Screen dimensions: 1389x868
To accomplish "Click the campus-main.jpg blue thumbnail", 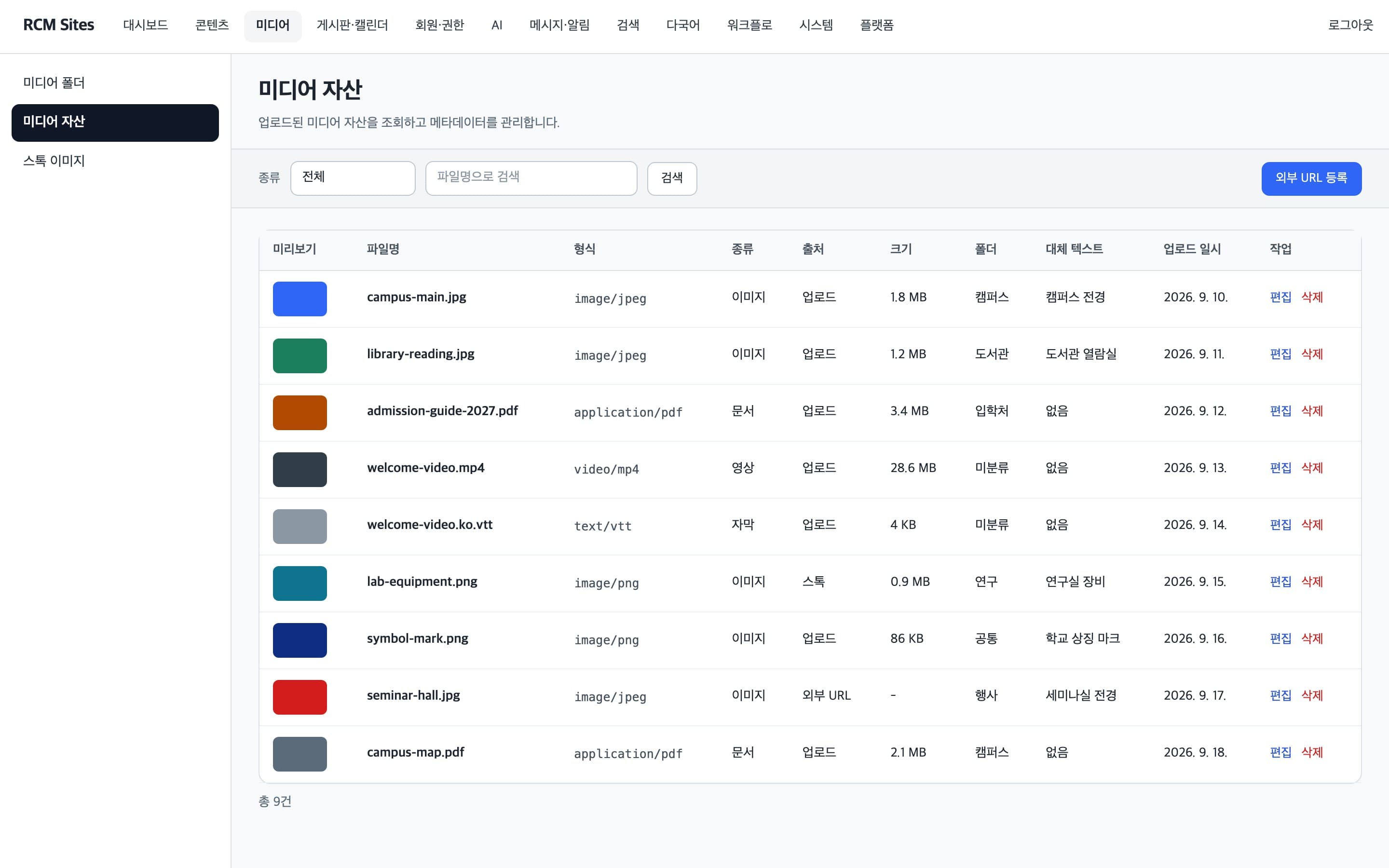I will tap(300, 298).
